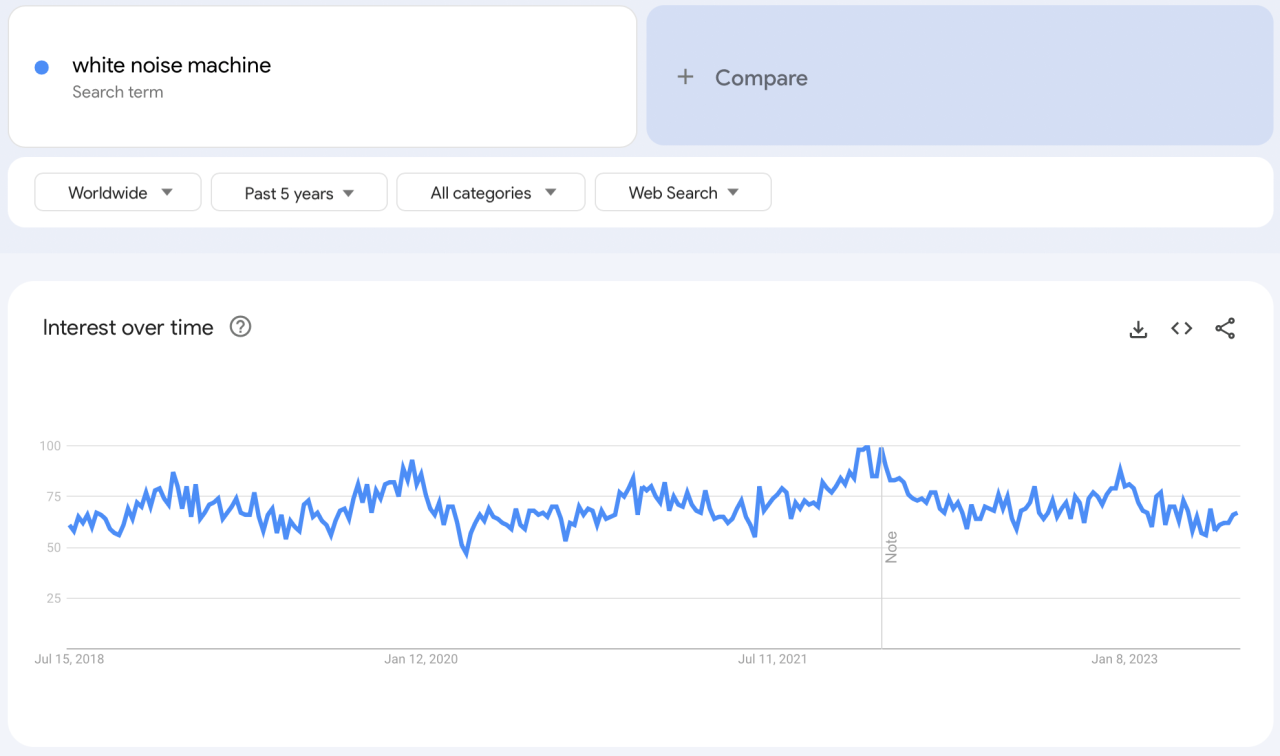This screenshot has width=1280, height=756.
Task: Open the help tooltip for Interest over time
Action: tap(240, 326)
